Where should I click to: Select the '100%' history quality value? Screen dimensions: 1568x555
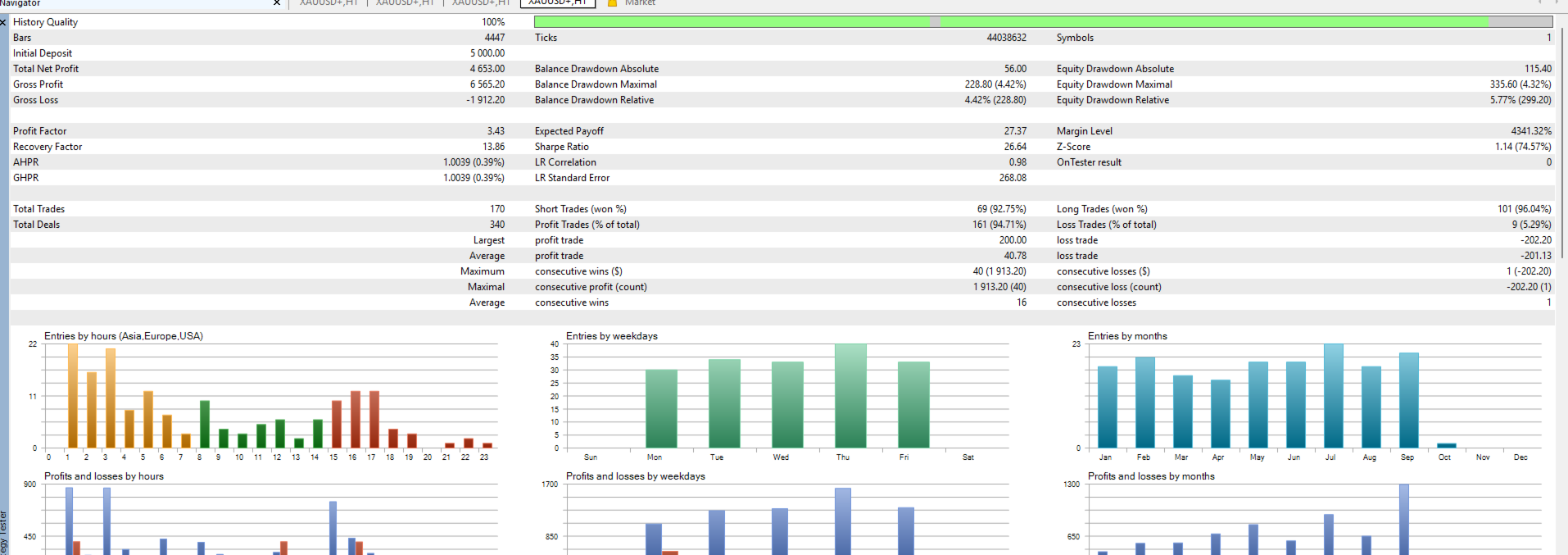click(493, 22)
